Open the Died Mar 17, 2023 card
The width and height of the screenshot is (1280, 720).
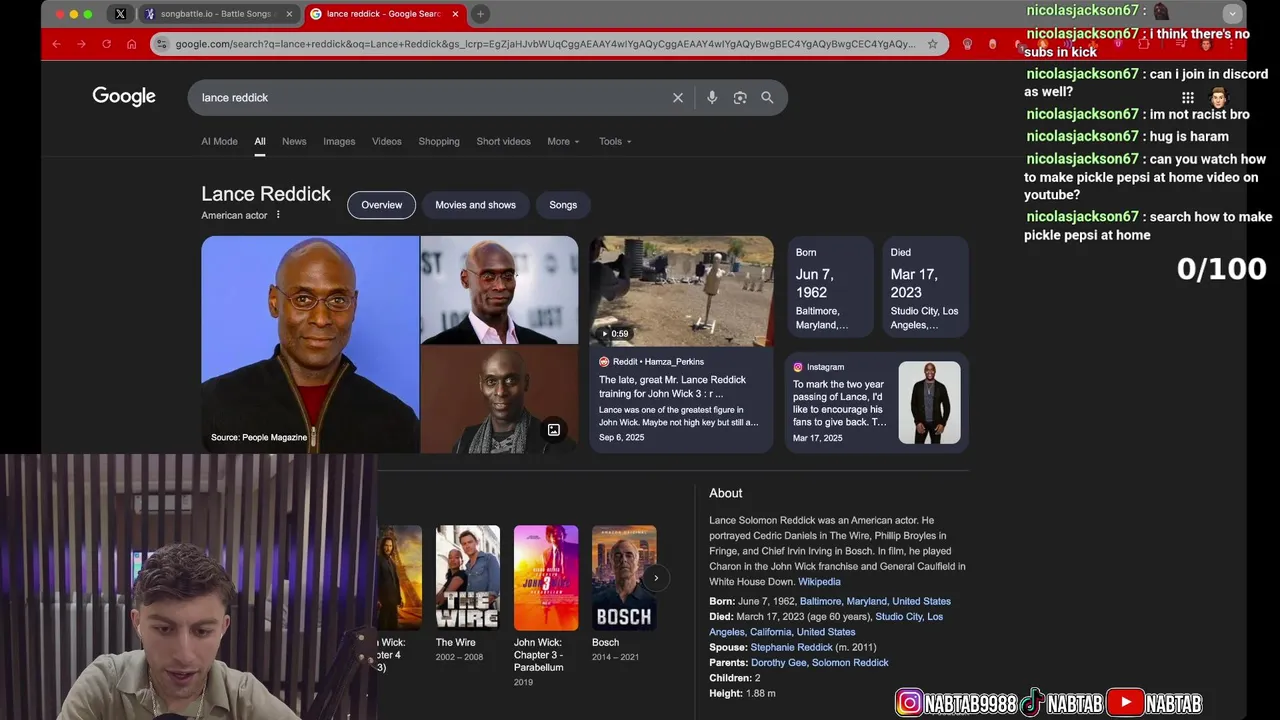[925, 287]
